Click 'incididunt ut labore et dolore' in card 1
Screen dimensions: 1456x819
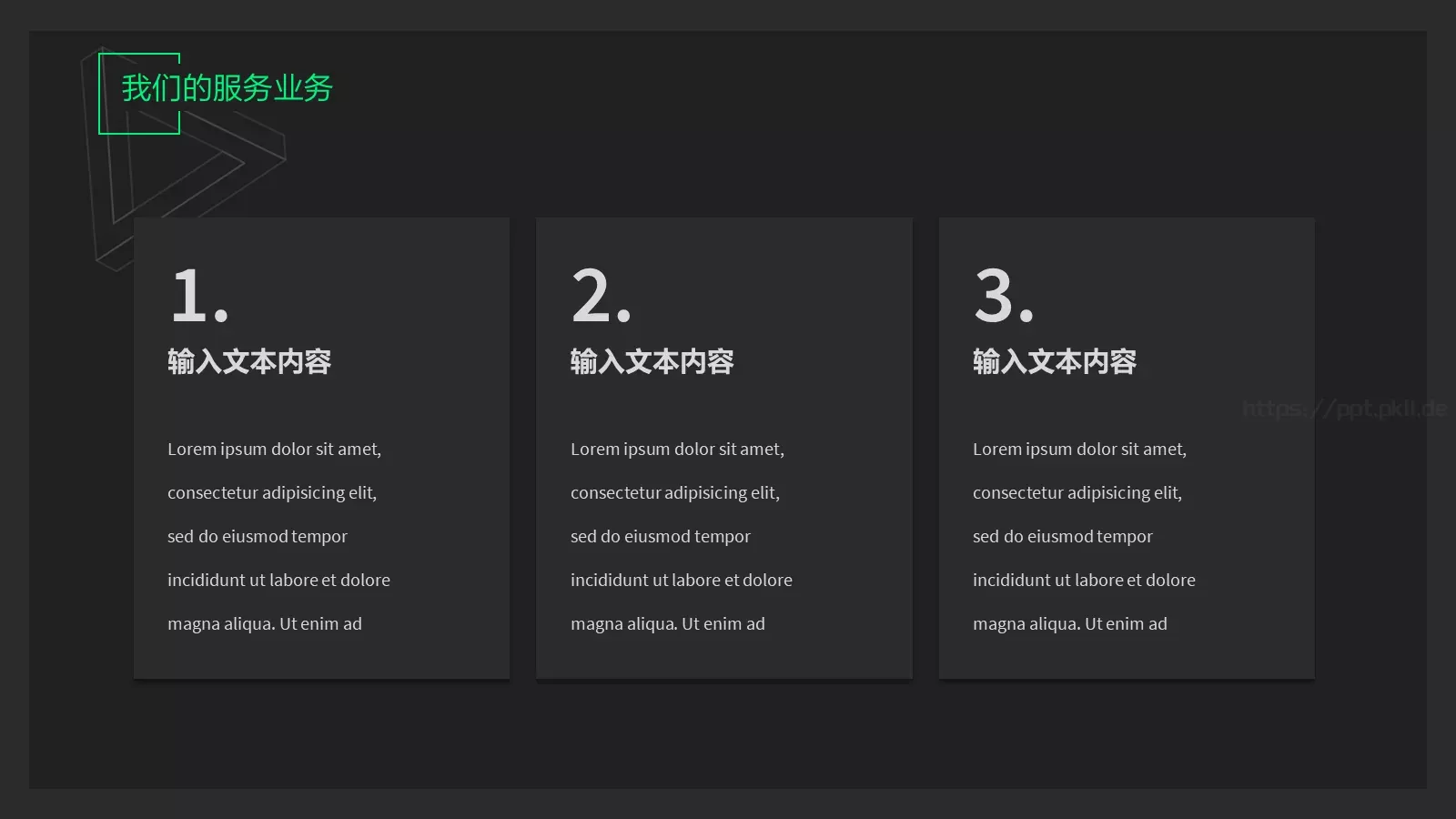(278, 580)
